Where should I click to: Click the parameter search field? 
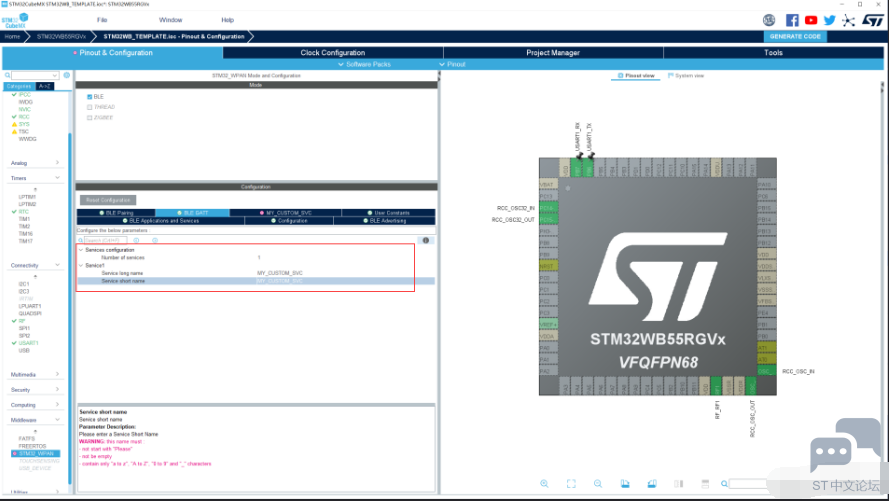coord(105,240)
